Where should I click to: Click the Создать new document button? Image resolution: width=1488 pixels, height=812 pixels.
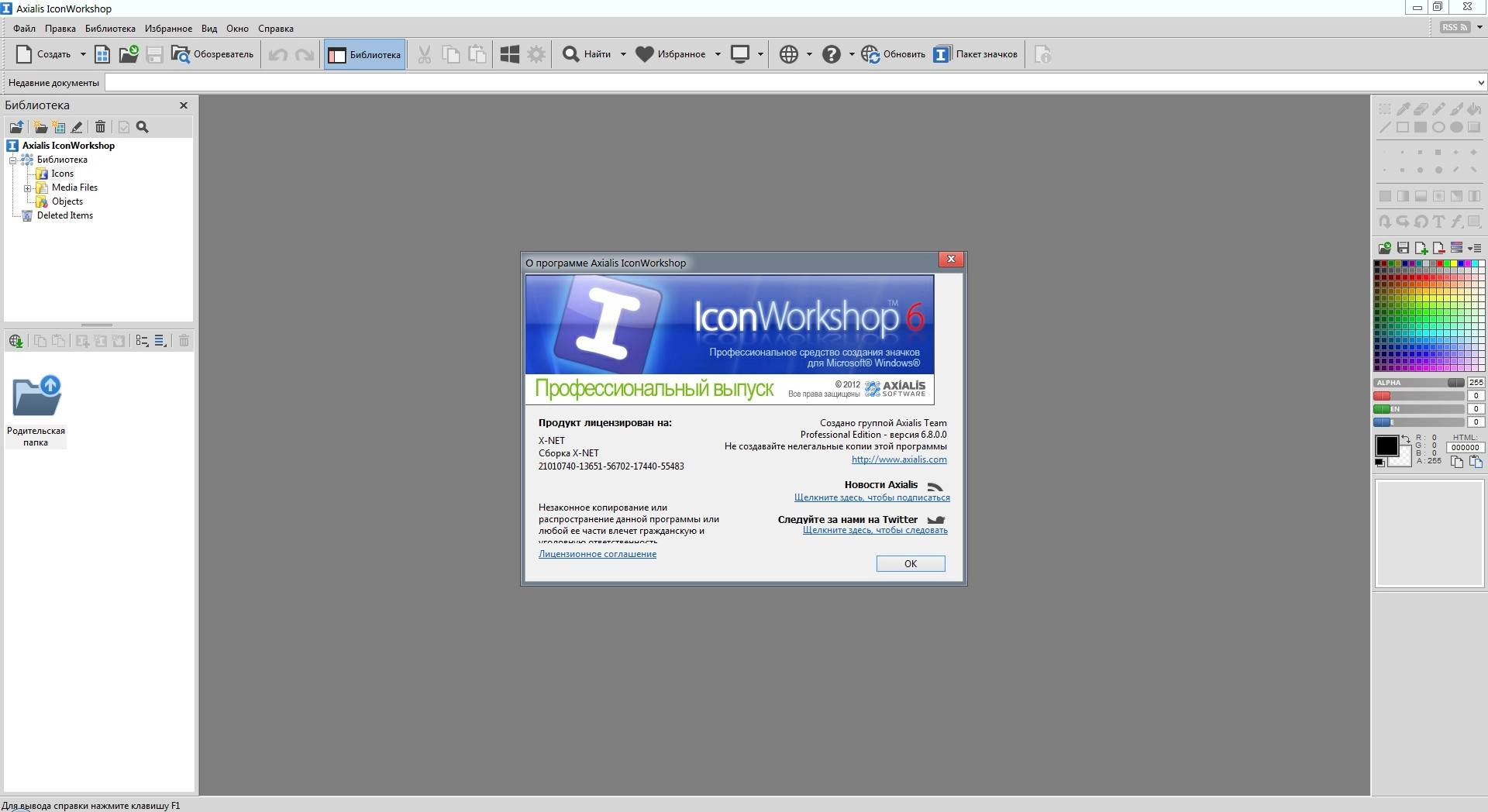click(x=44, y=54)
